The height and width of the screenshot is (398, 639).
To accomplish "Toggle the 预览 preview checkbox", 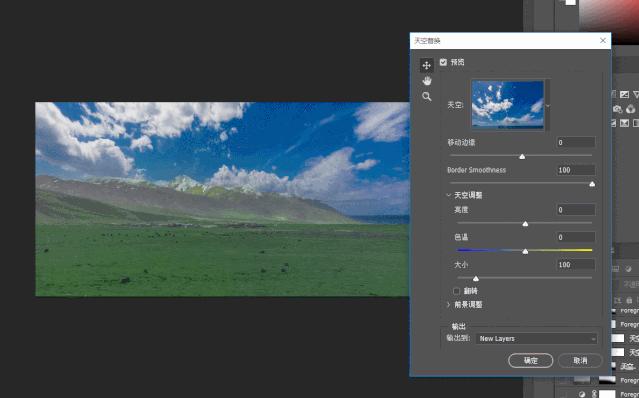I will tap(443, 62).
